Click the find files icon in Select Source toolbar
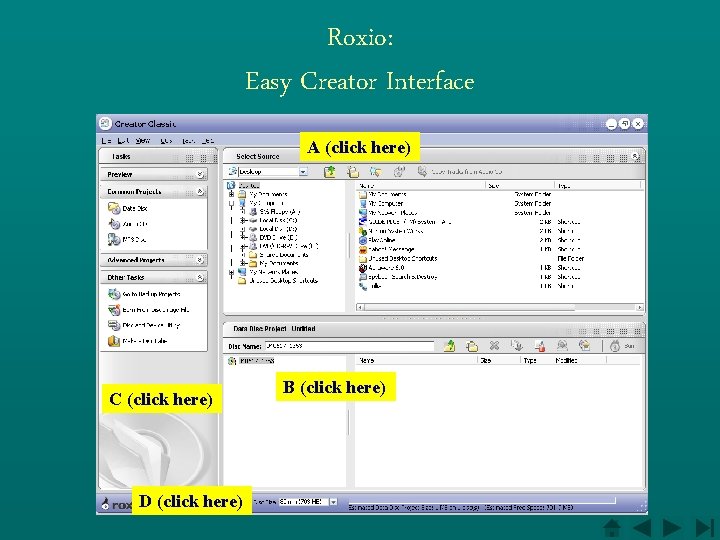Screen dimensions: 720x540 pyautogui.click(x=376, y=172)
